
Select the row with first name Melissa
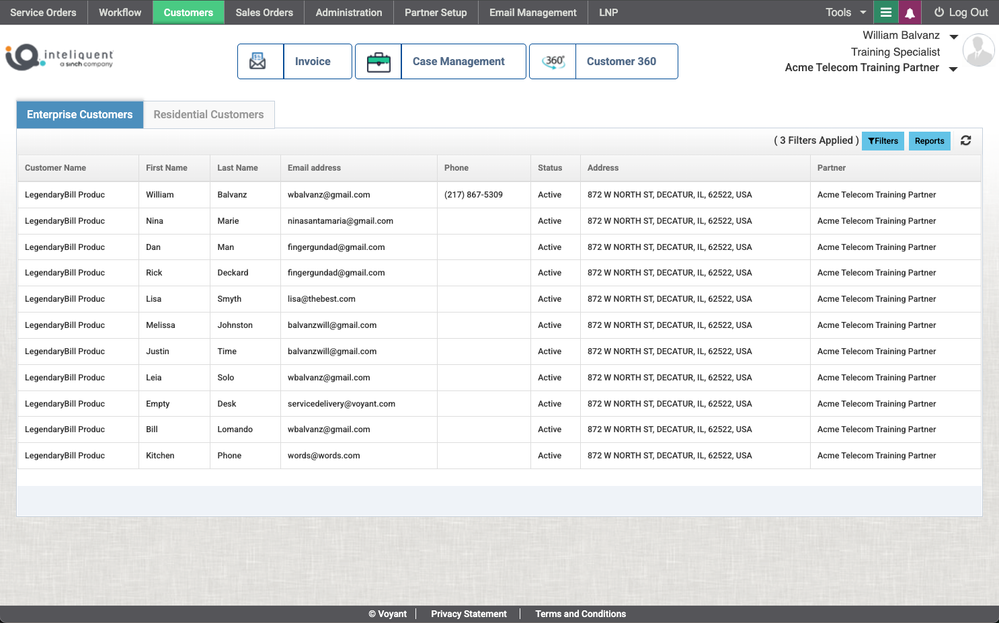tap(500, 325)
